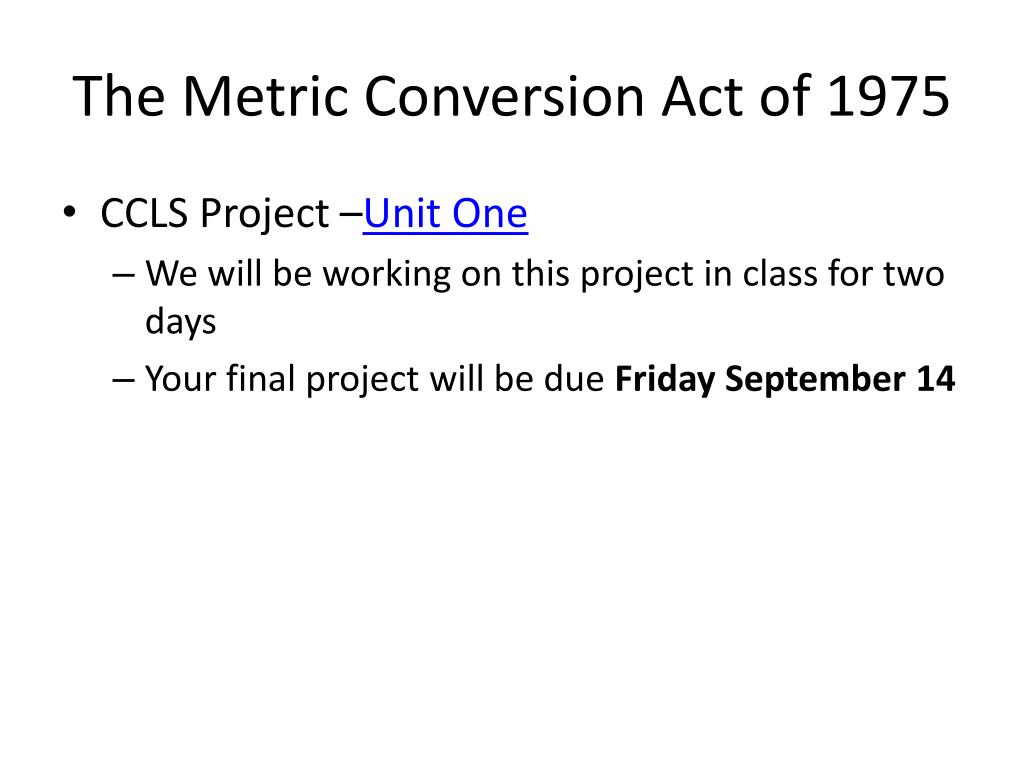Image resolution: width=1024 pixels, height=768 pixels.
Task: Click the dash before 'We will be working'
Action: coord(123,276)
